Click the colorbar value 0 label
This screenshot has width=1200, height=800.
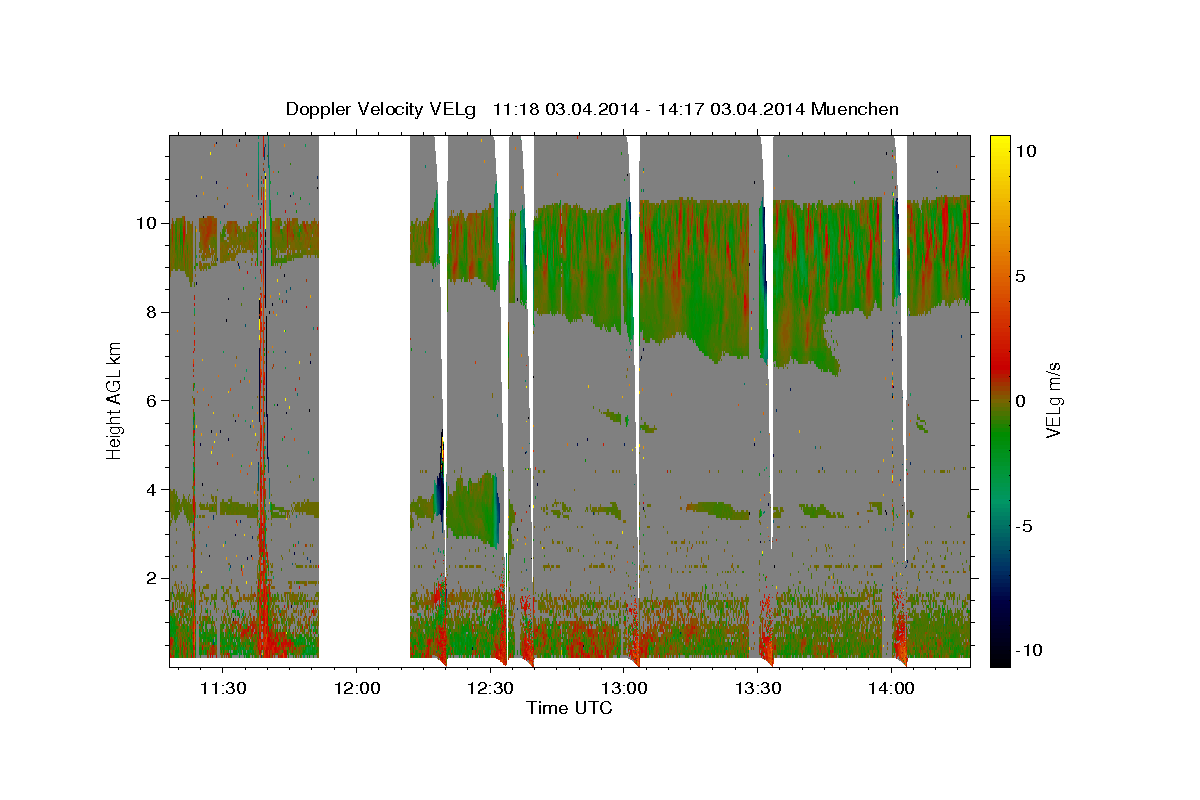[1021, 401]
